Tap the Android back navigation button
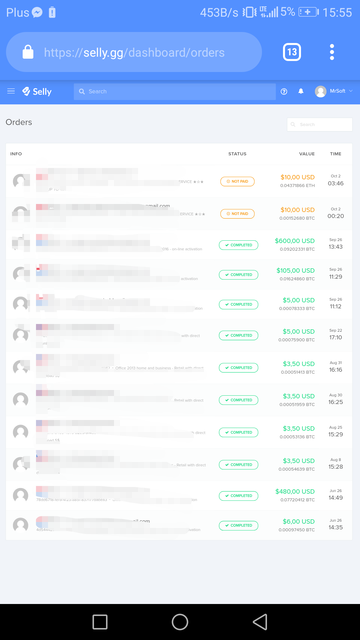This screenshot has height=640, width=360. tap(260, 622)
